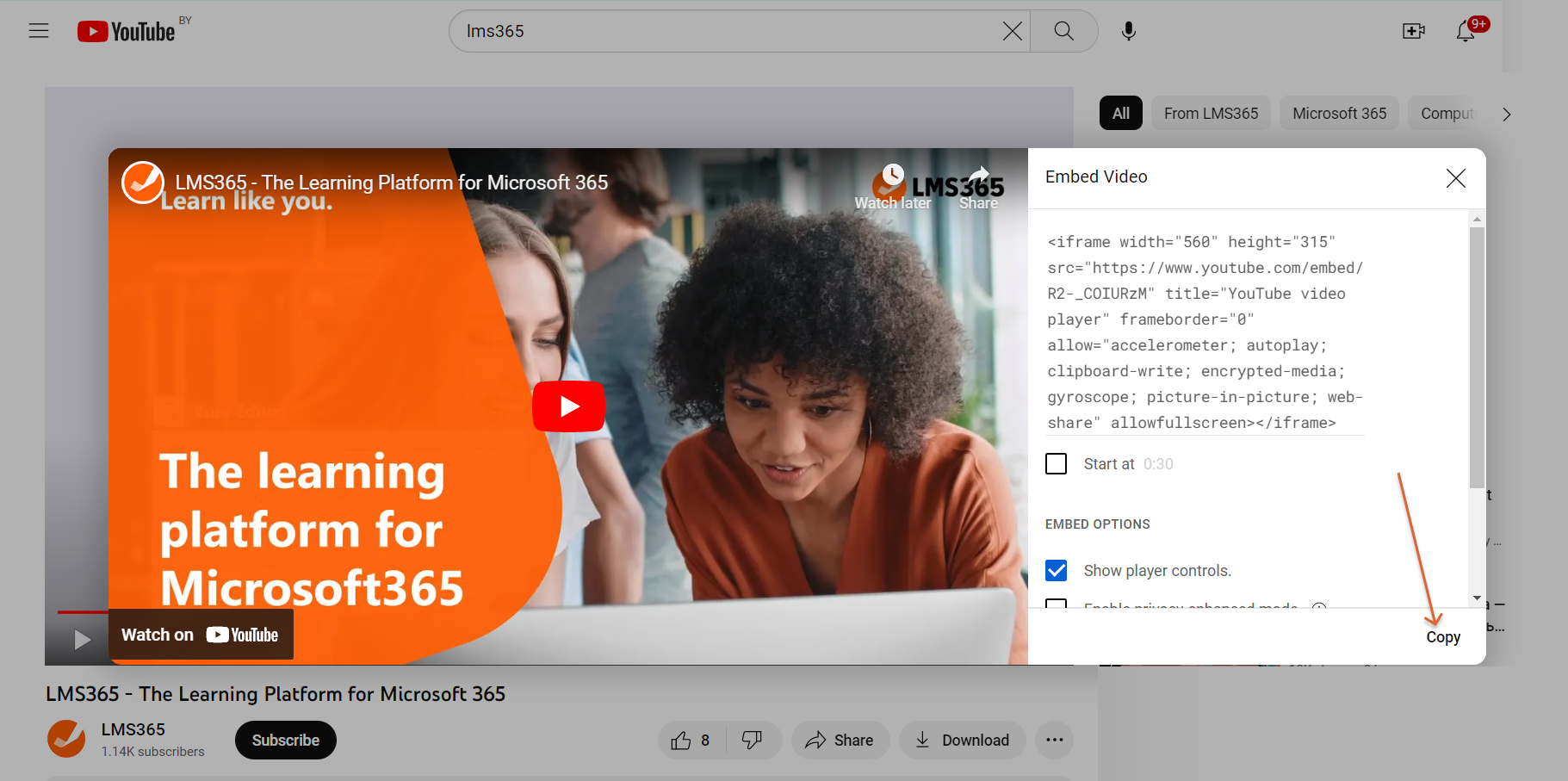The height and width of the screenshot is (781, 1568).
Task: Open the notifications bell
Action: [x=1466, y=32]
